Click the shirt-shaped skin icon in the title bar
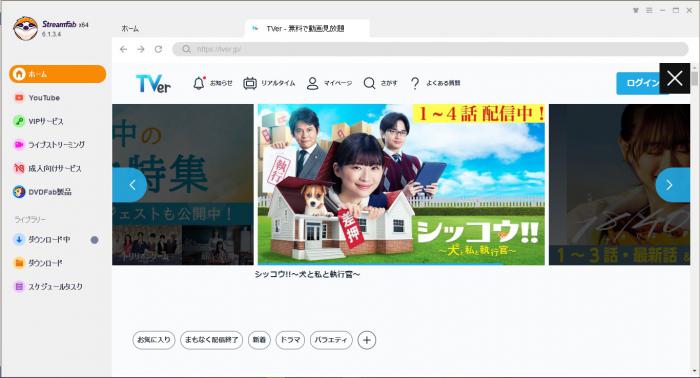This screenshot has width=700, height=378. tap(635, 10)
